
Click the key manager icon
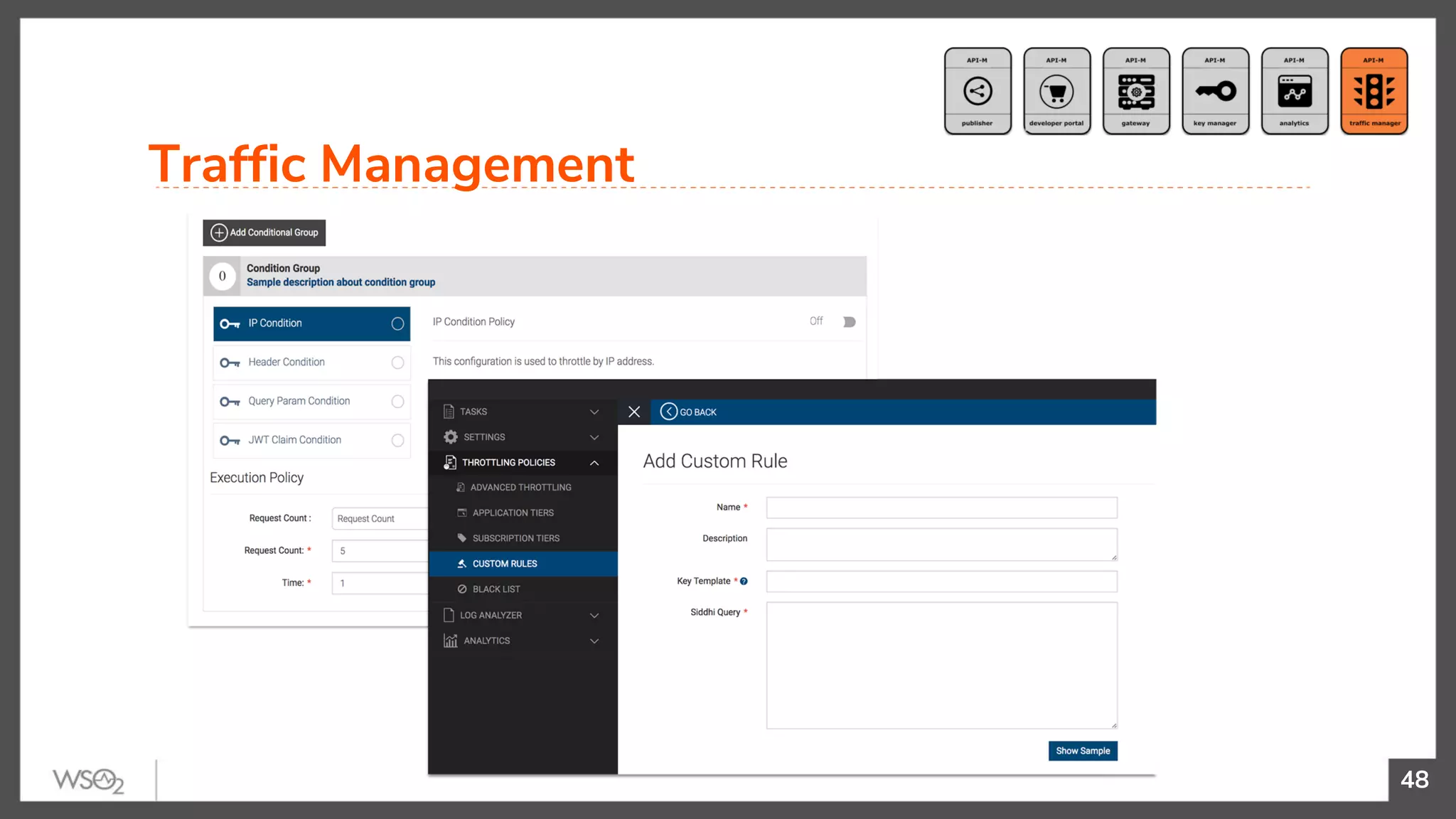click(x=1215, y=91)
